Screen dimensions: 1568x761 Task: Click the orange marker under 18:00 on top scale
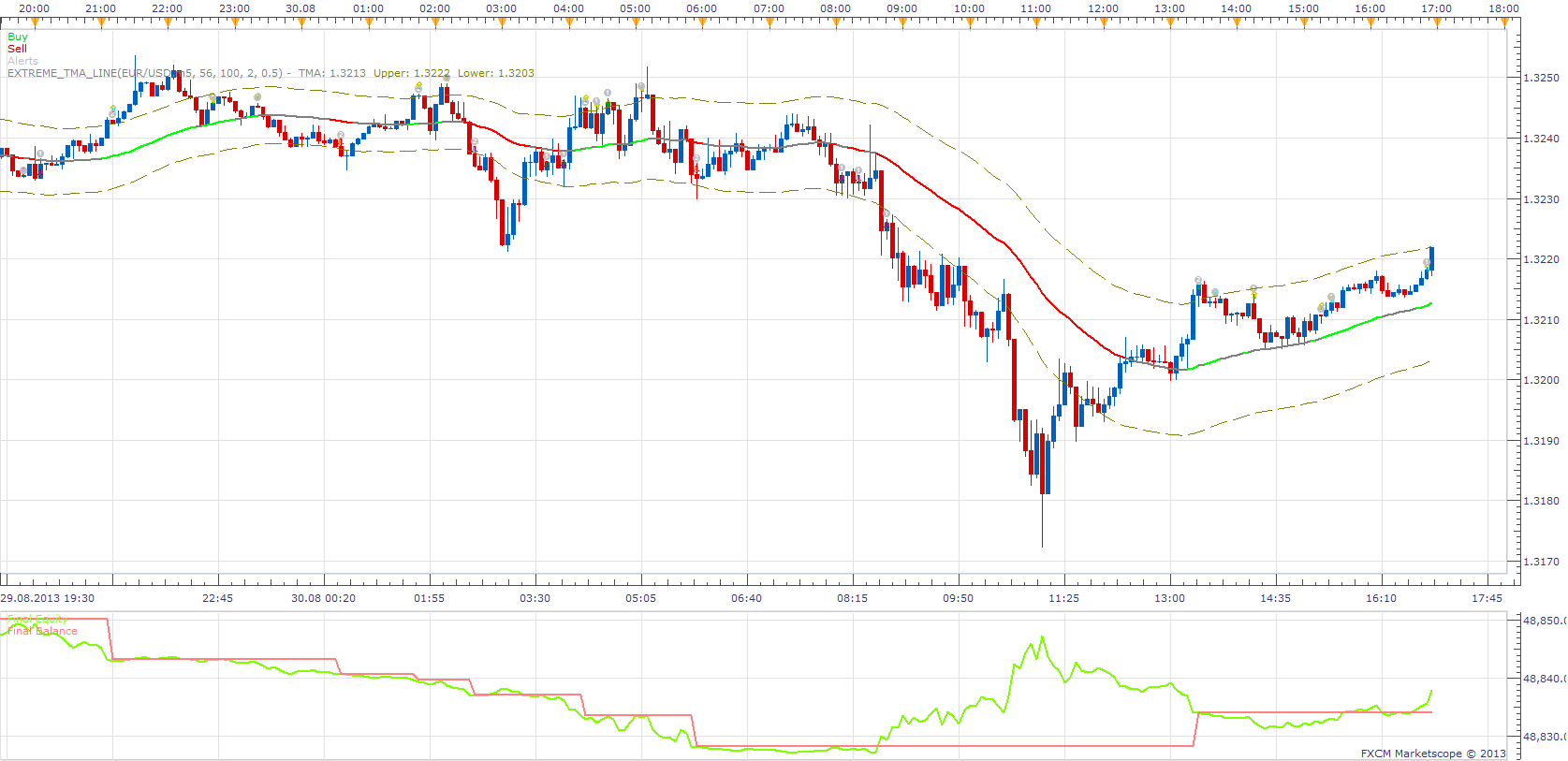point(1504,22)
